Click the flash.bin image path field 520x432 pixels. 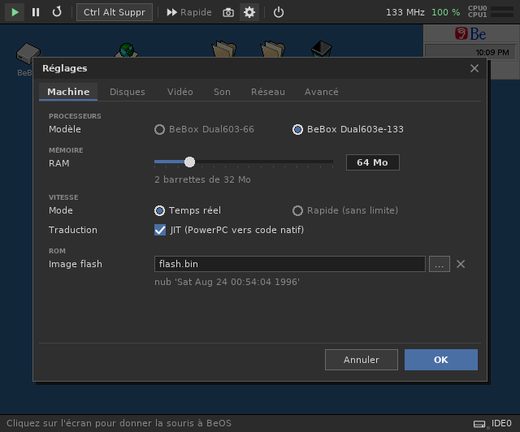click(x=290, y=264)
